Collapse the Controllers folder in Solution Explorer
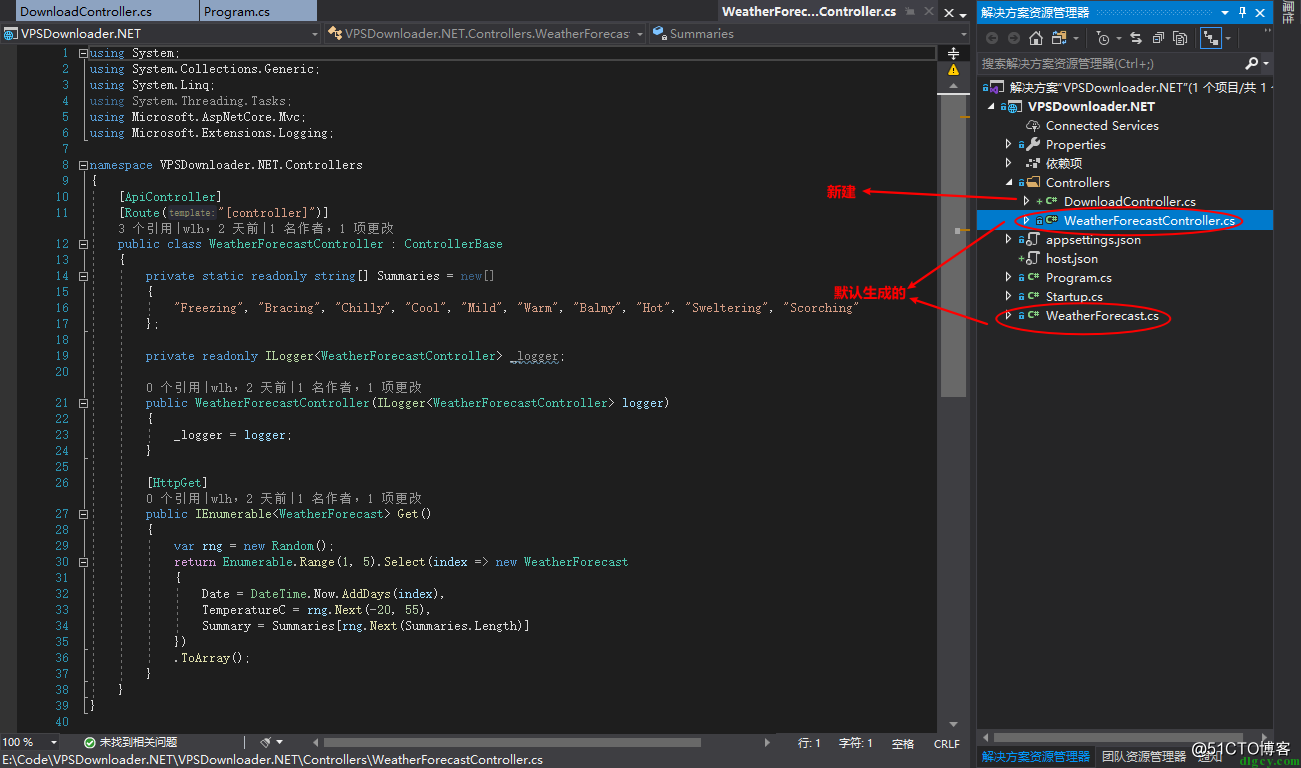The height and width of the screenshot is (768, 1301). click(1008, 182)
